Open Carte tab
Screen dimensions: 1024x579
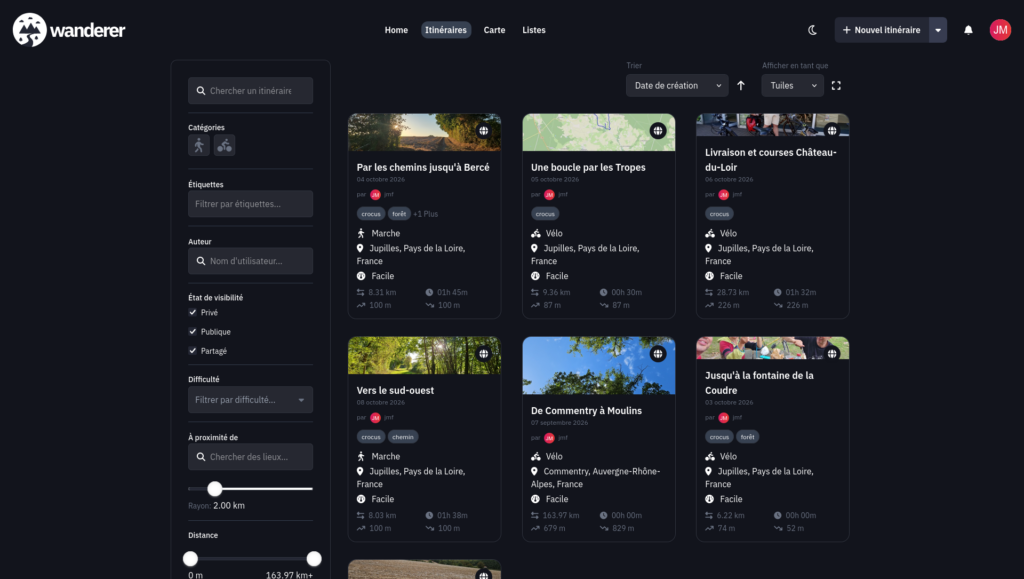(x=494, y=30)
